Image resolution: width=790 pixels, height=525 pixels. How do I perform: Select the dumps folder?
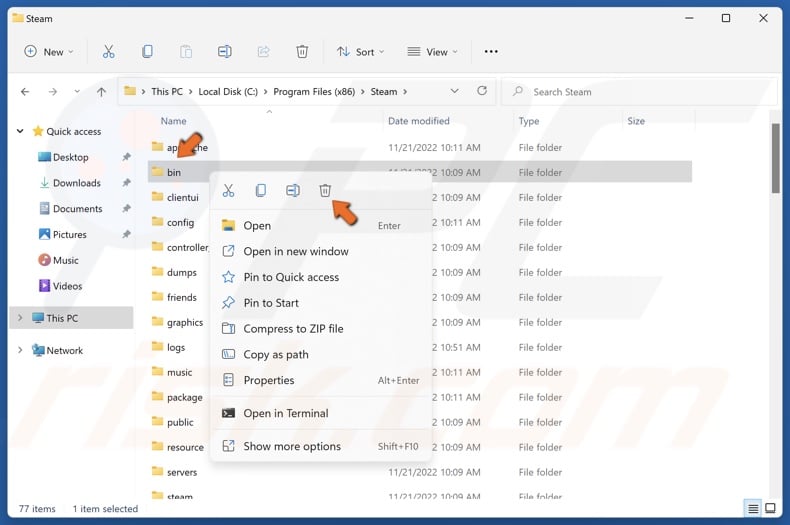[181, 272]
